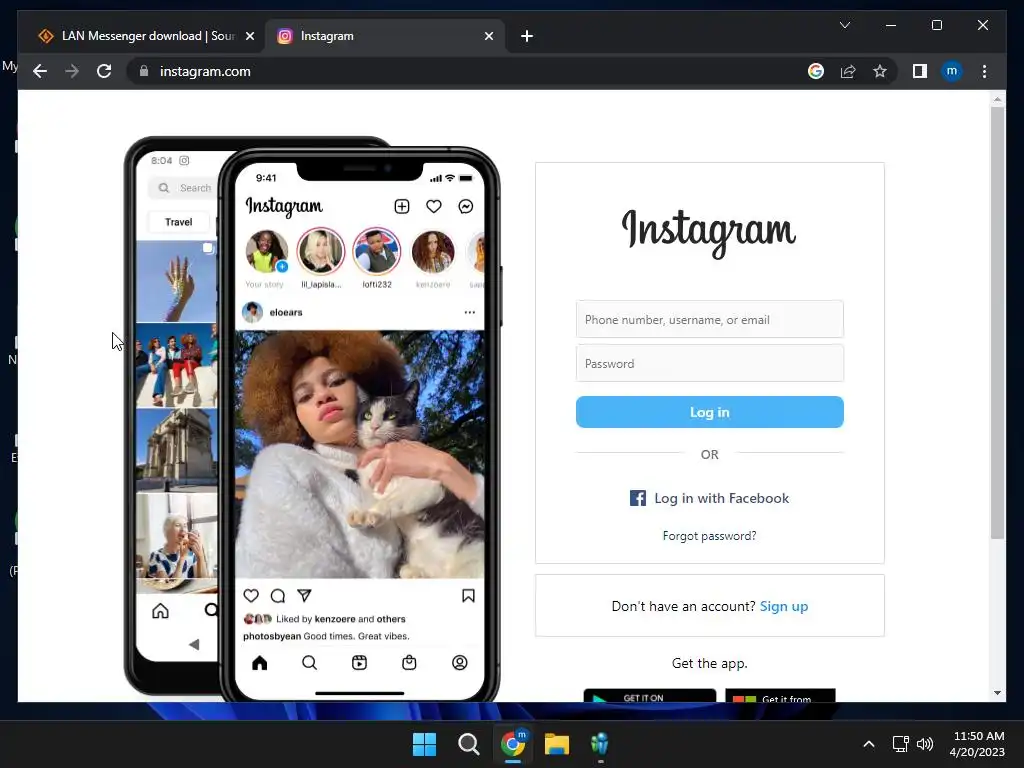Open the Forgot password? link
The image size is (1024, 768).
point(709,536)
